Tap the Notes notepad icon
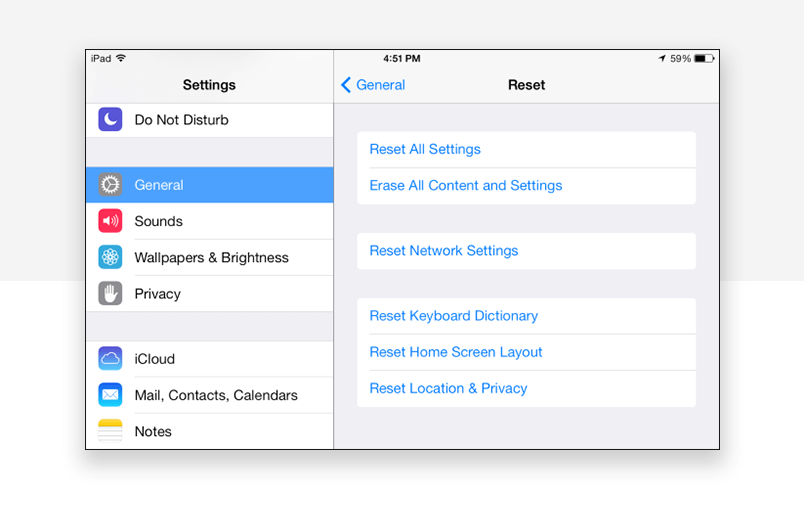Viewport: 804px width, 524px height. point(110,431)
